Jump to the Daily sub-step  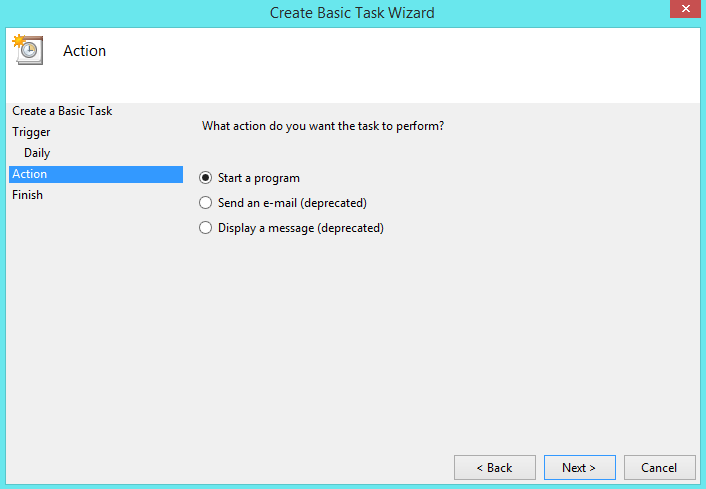pos(37,153)
